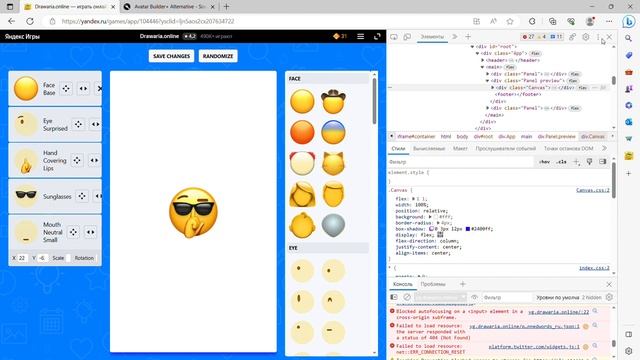640x360 pixels.
Task: Click the new style rule plus icon
Action: tap(576, 162)
